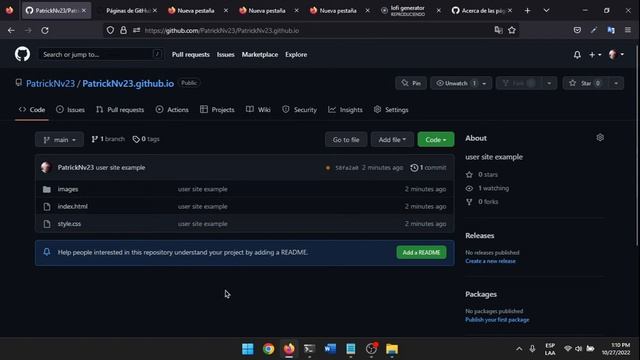
Task: Open the repository Settings tab
Action: click(x=391, y=109)
